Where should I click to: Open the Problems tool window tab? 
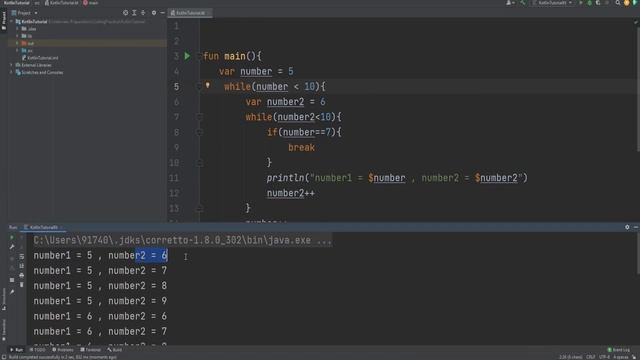coord(63,350)
